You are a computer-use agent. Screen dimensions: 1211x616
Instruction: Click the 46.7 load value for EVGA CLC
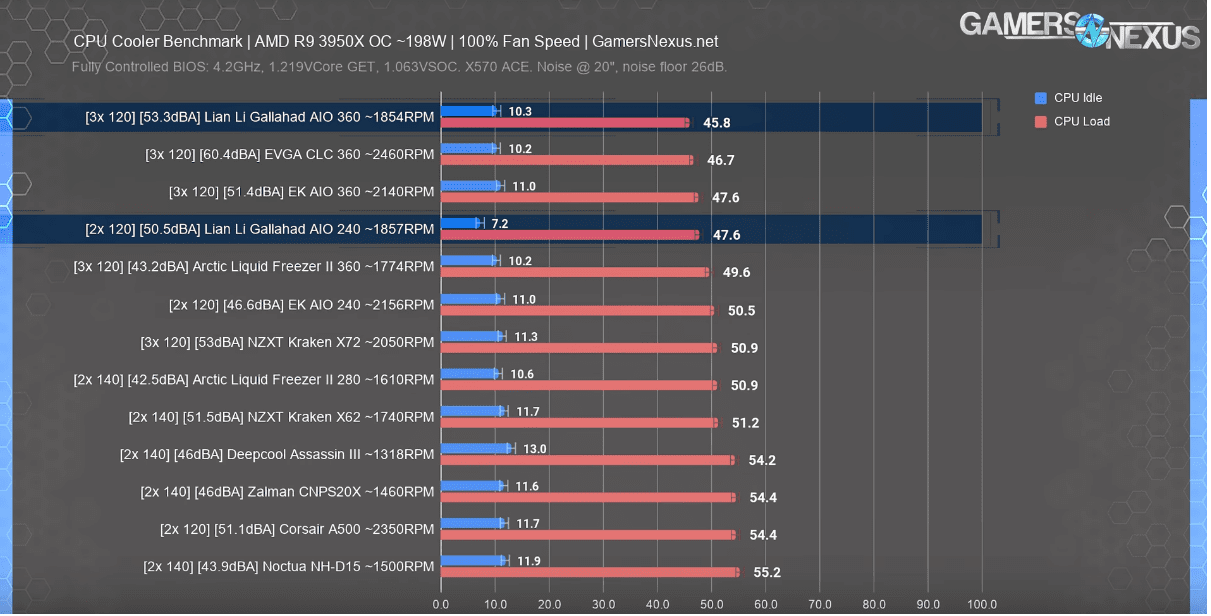(721, 160)
